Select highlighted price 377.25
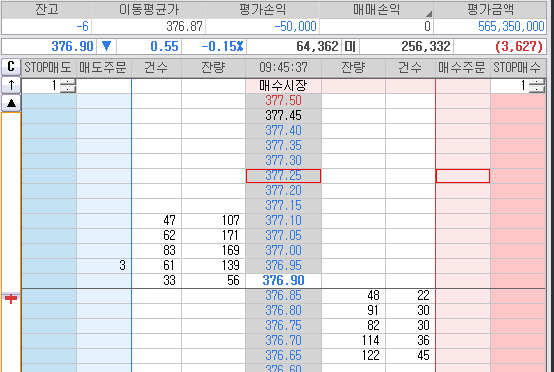The width and height of the screenshot is (554, 372). (x=283, y=176)
